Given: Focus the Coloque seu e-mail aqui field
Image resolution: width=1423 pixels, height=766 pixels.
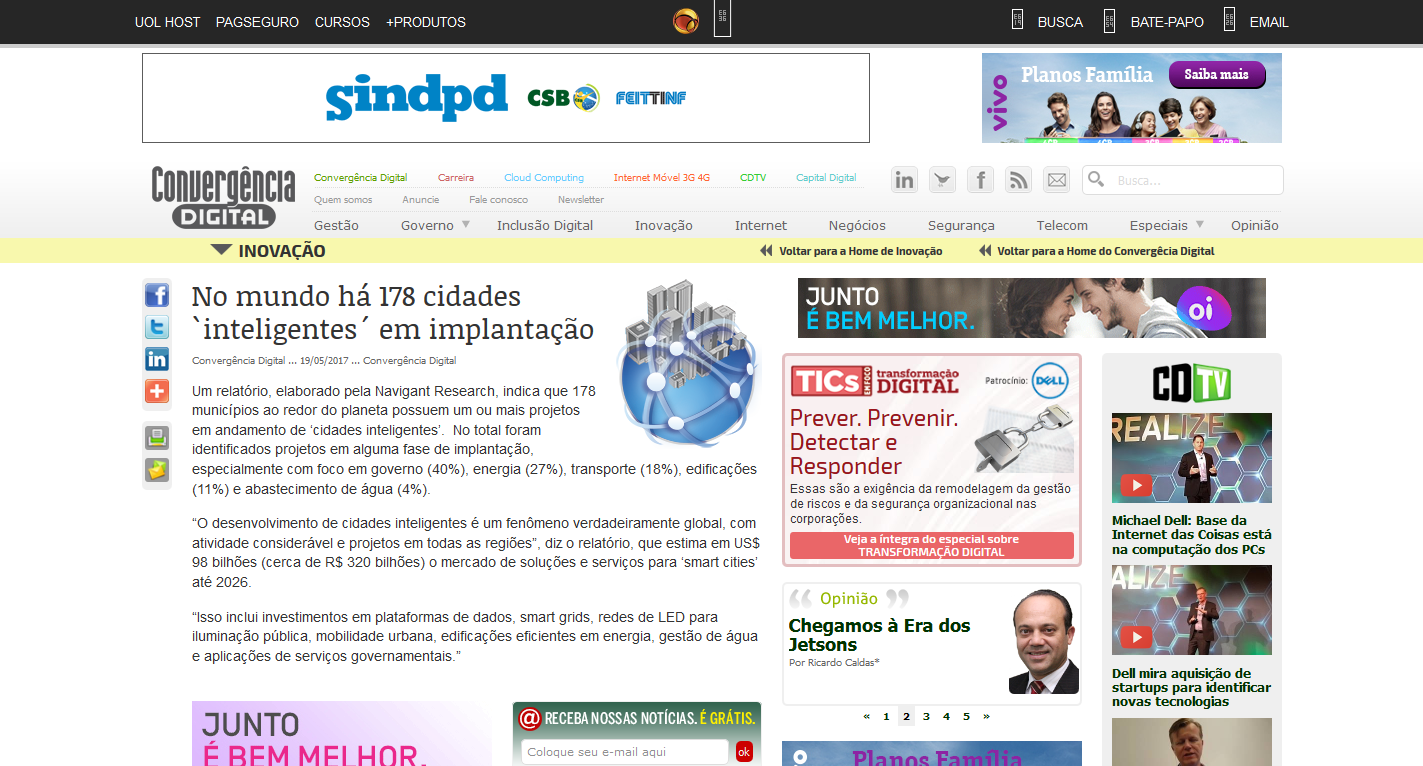Looking at the screenshot, I should point(625,752).
